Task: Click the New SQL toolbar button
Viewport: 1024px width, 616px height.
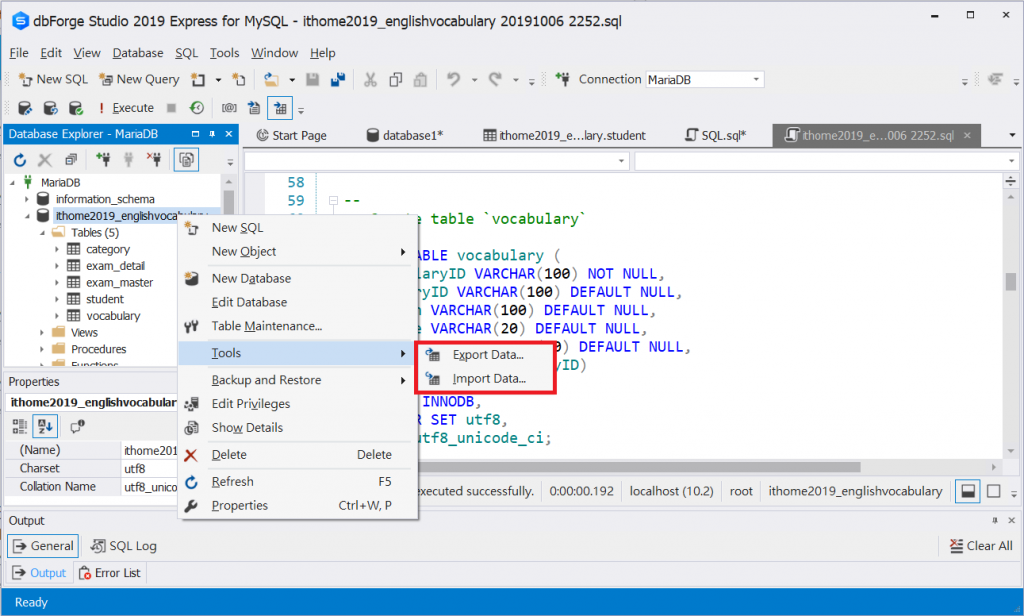Action: [54, 79]
